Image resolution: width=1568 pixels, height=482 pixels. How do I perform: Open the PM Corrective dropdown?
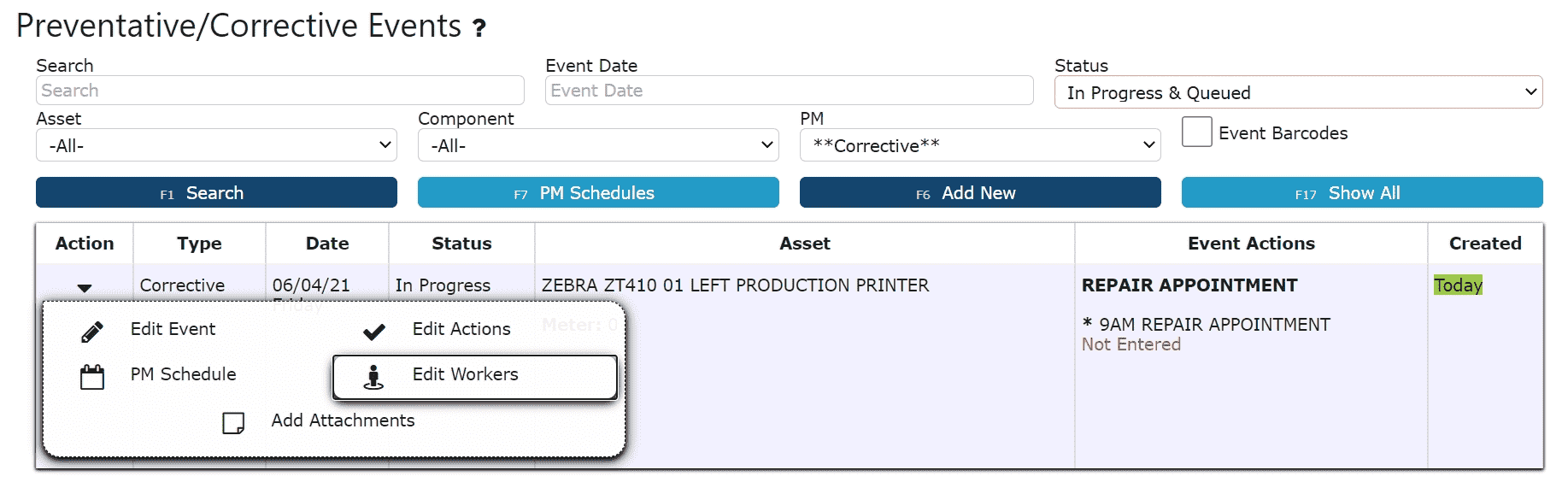[x=979, y=145]
